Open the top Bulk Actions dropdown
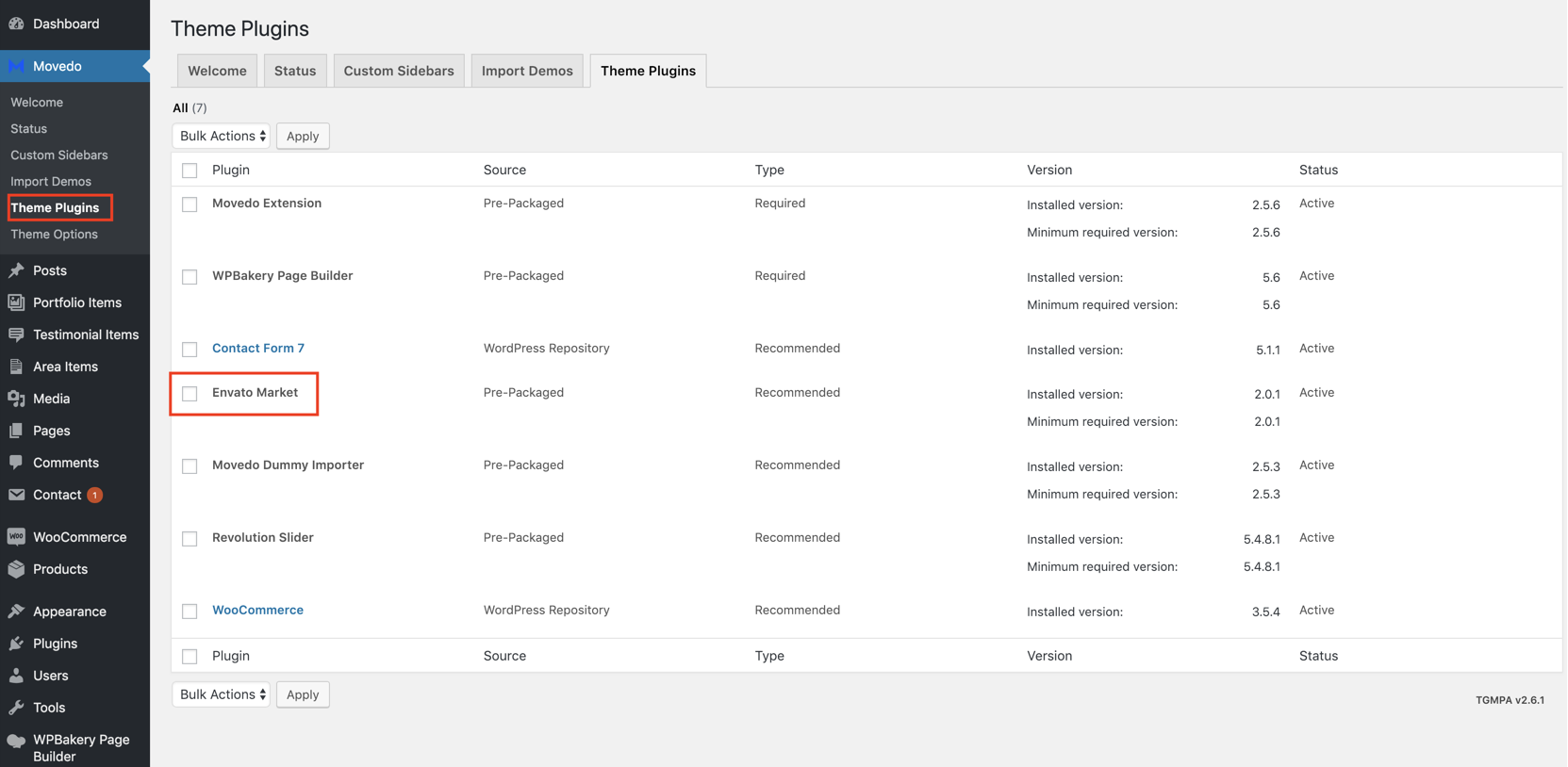Image resolution: width=1568 pixels, height=767 pixels. tap(222, 136)
